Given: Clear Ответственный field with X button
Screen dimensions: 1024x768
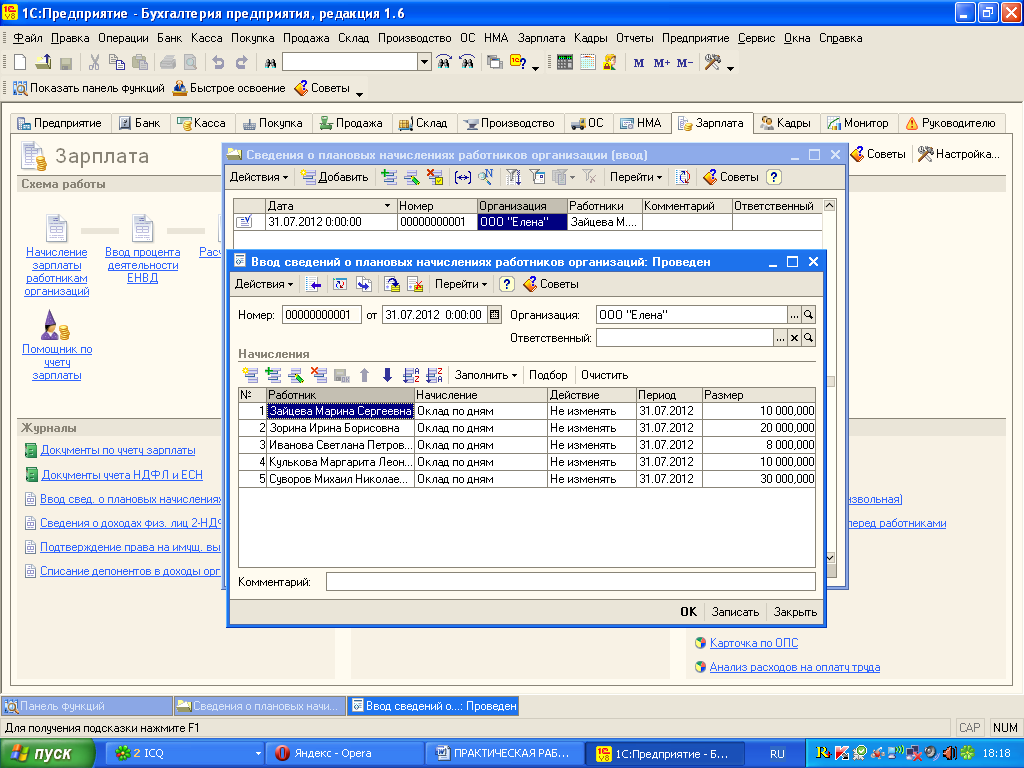Looking at the screenshot, I should point(794,338).
